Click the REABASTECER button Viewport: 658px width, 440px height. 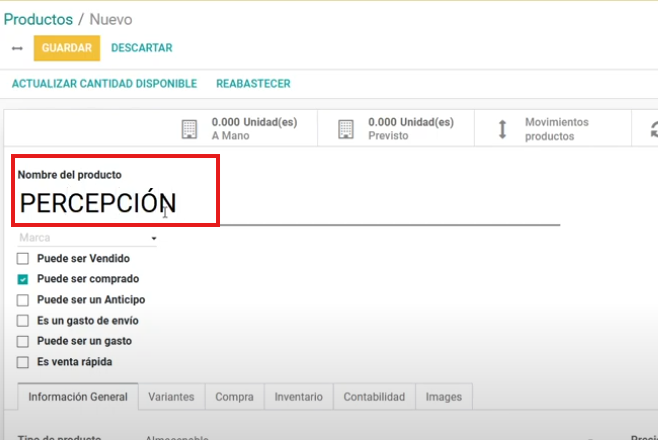pos(253,83)
